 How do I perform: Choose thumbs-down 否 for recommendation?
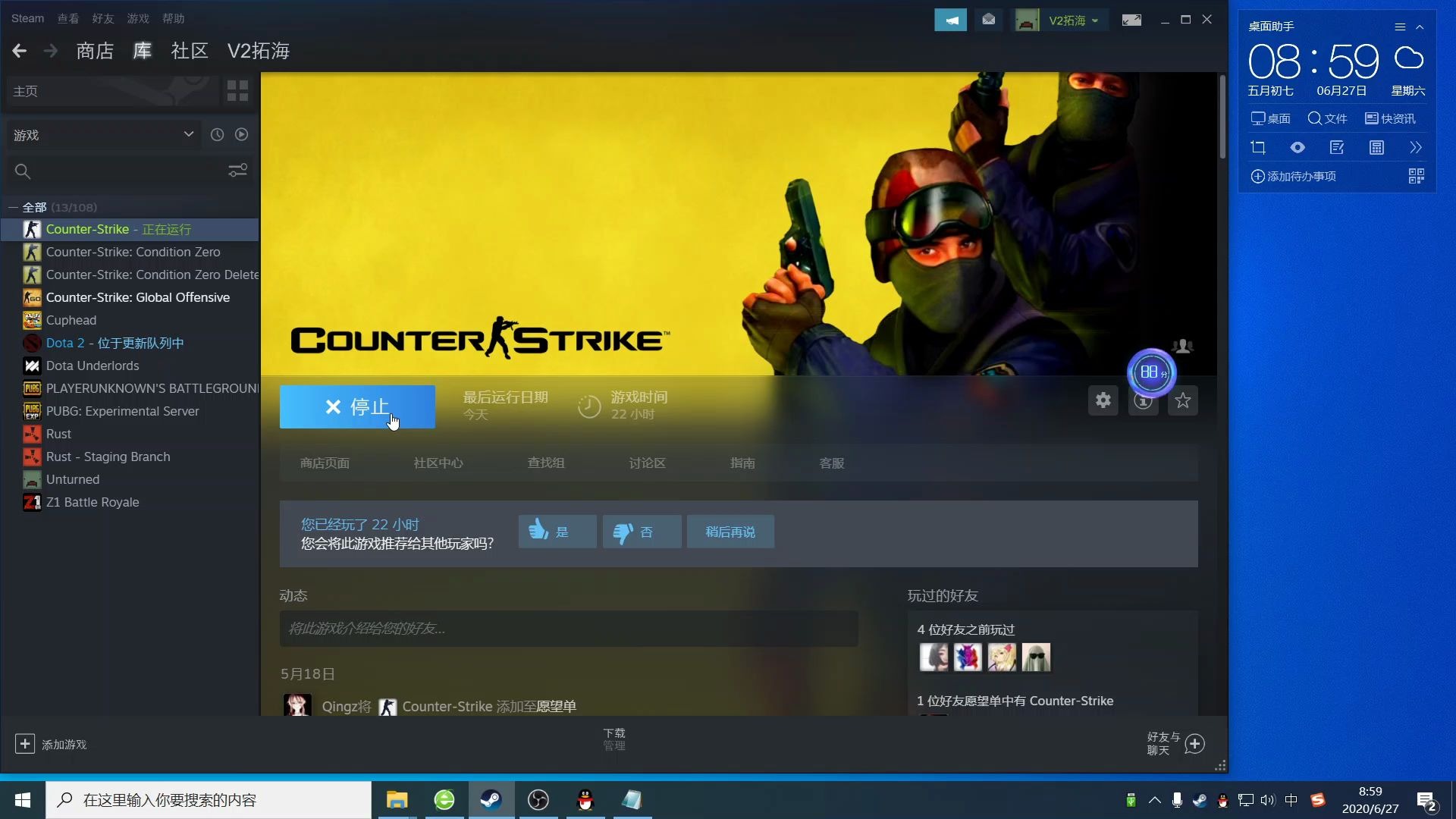pos(642,532)
